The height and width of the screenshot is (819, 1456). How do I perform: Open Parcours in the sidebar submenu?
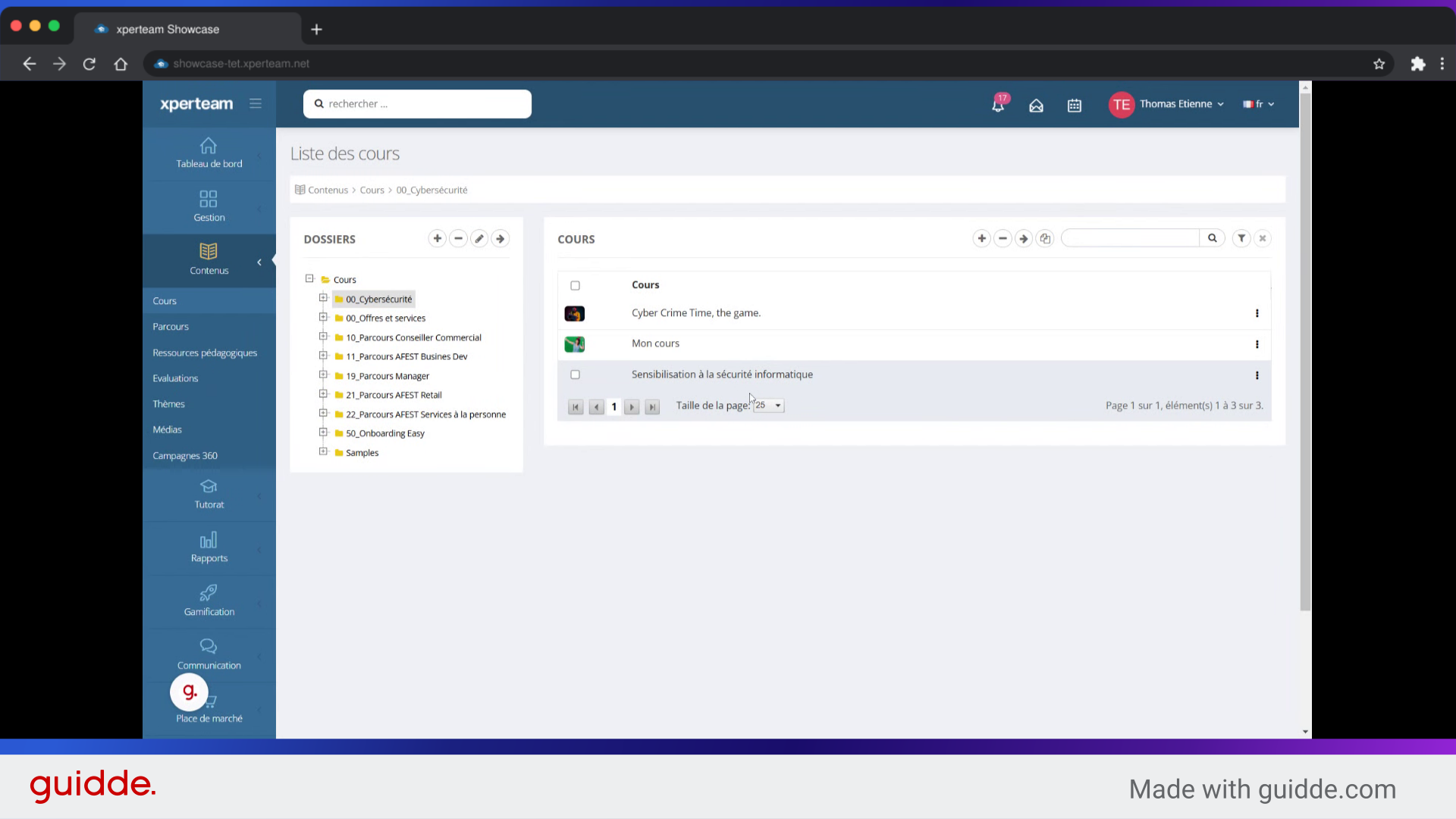pyautogui.click(x=171, y=327)
